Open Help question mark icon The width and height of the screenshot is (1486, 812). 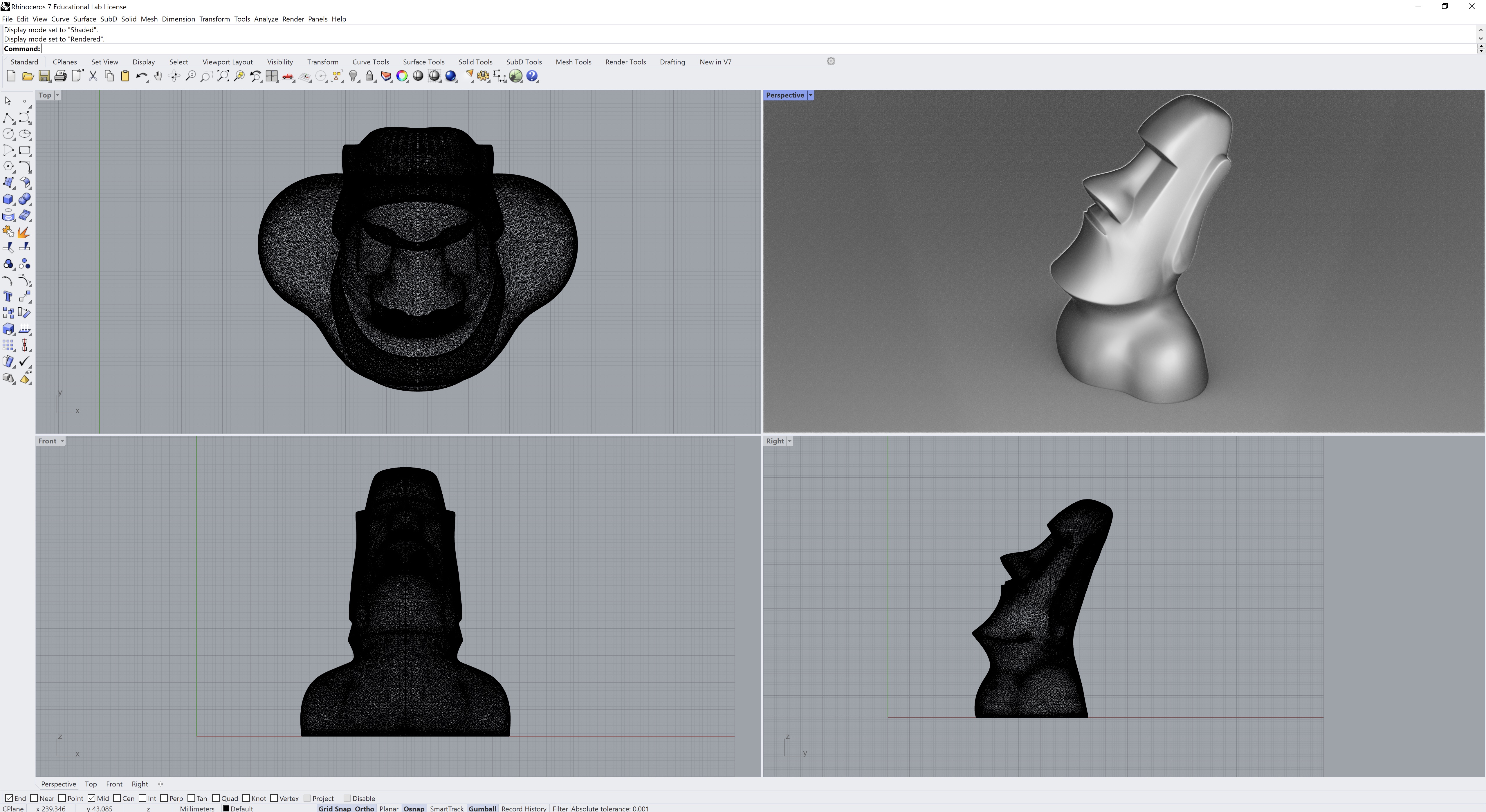pos(533,76)
